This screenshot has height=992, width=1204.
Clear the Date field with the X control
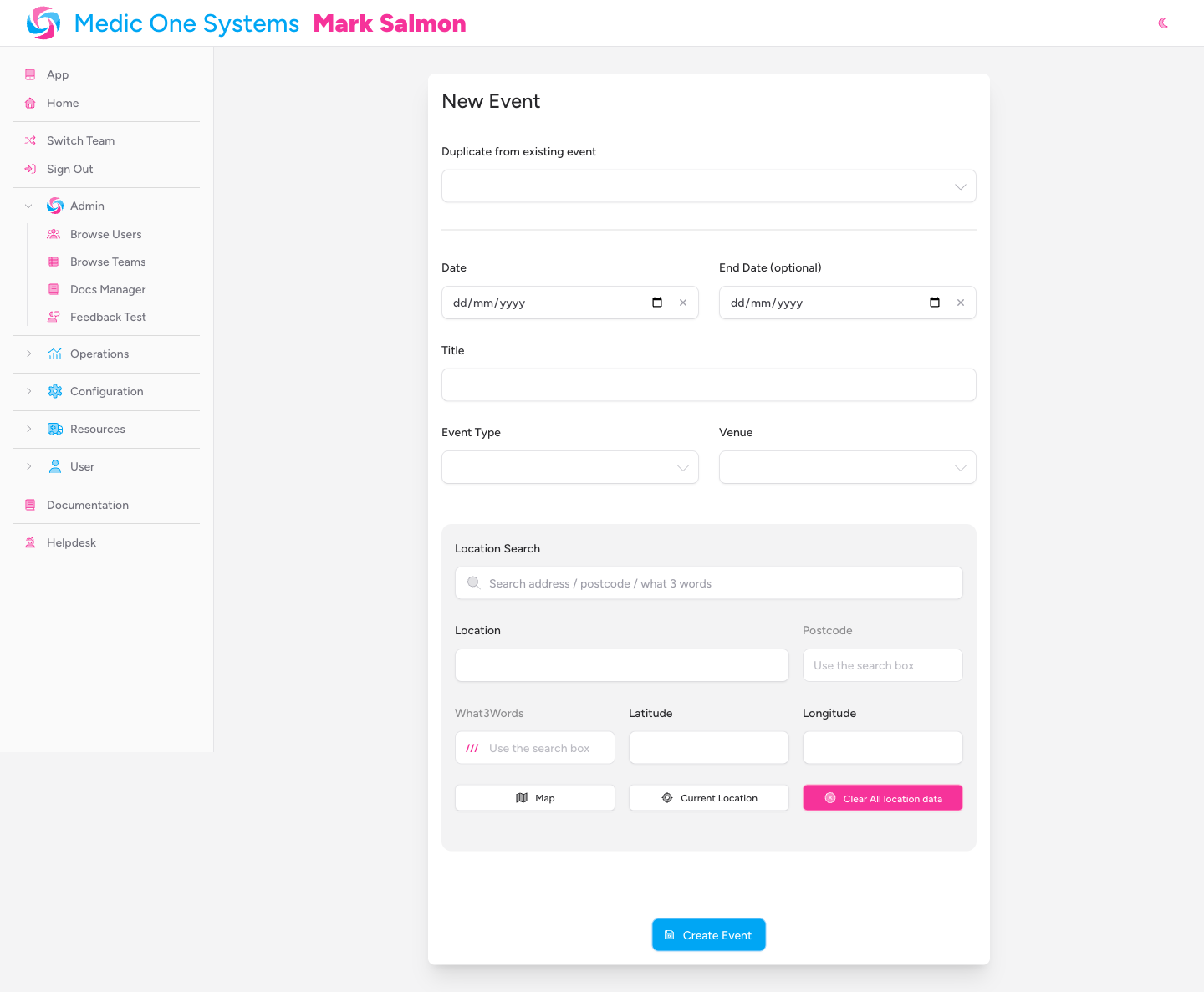pyautogui.click(x=683, y=303)
